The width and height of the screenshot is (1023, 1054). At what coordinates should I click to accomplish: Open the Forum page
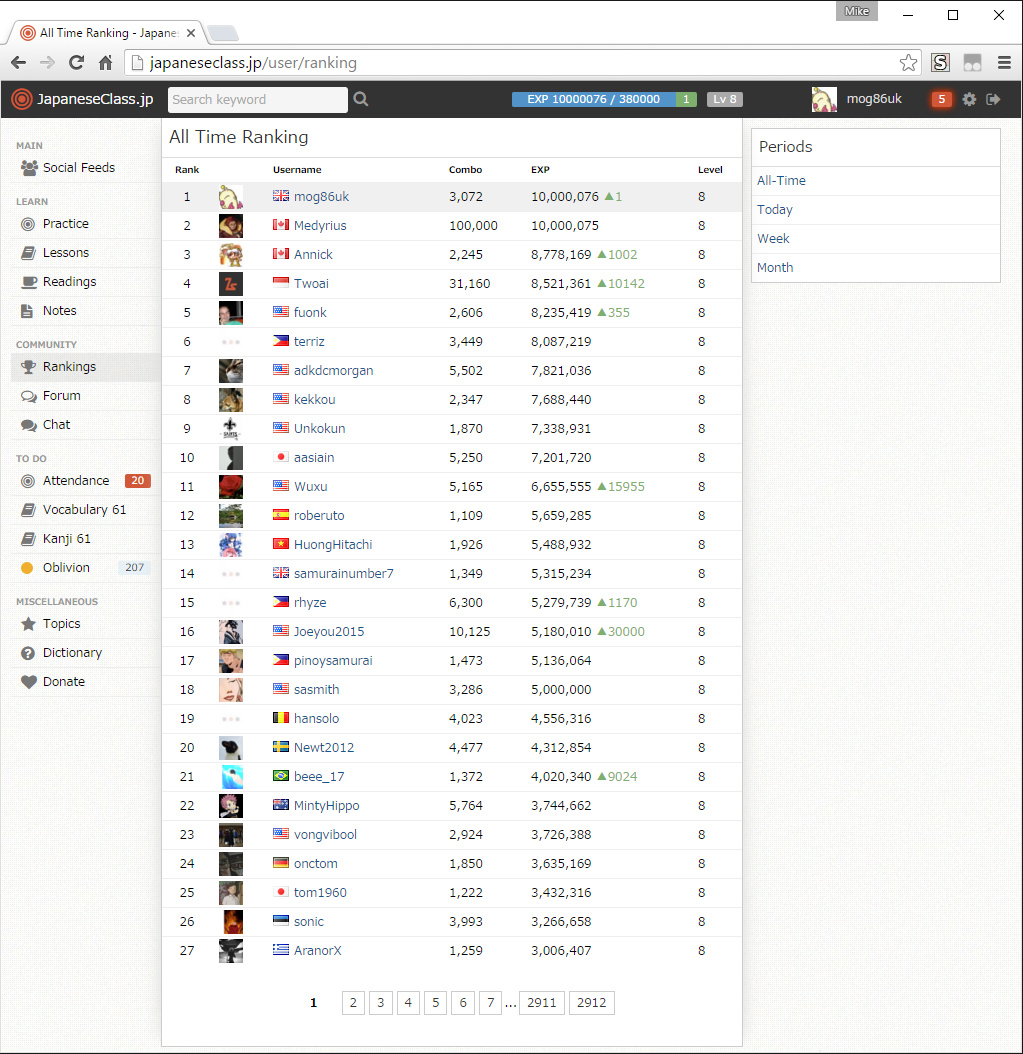tap(61, 396)
